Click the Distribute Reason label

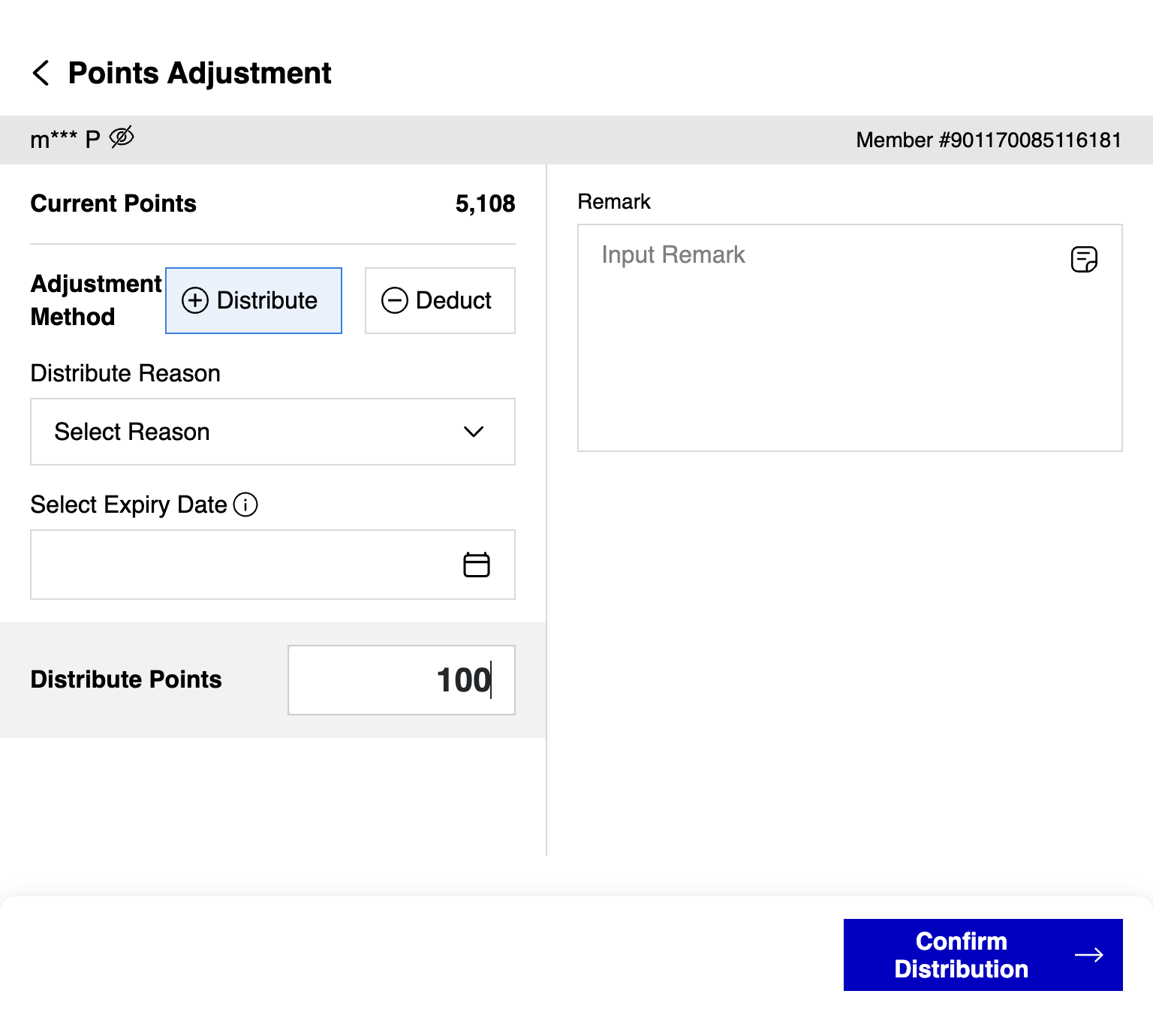pyautogui.click(x=125, y=373)
